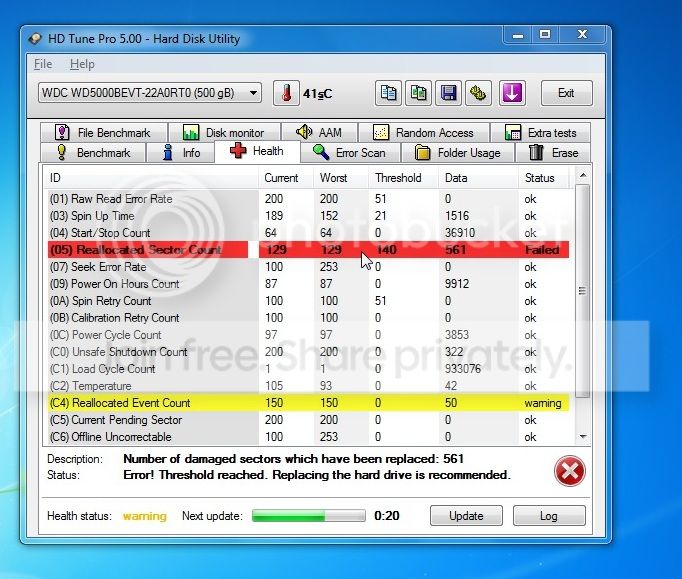
Task: Select the Folder Usage tab
Action: pyautogui.click(x=457, y=153)
